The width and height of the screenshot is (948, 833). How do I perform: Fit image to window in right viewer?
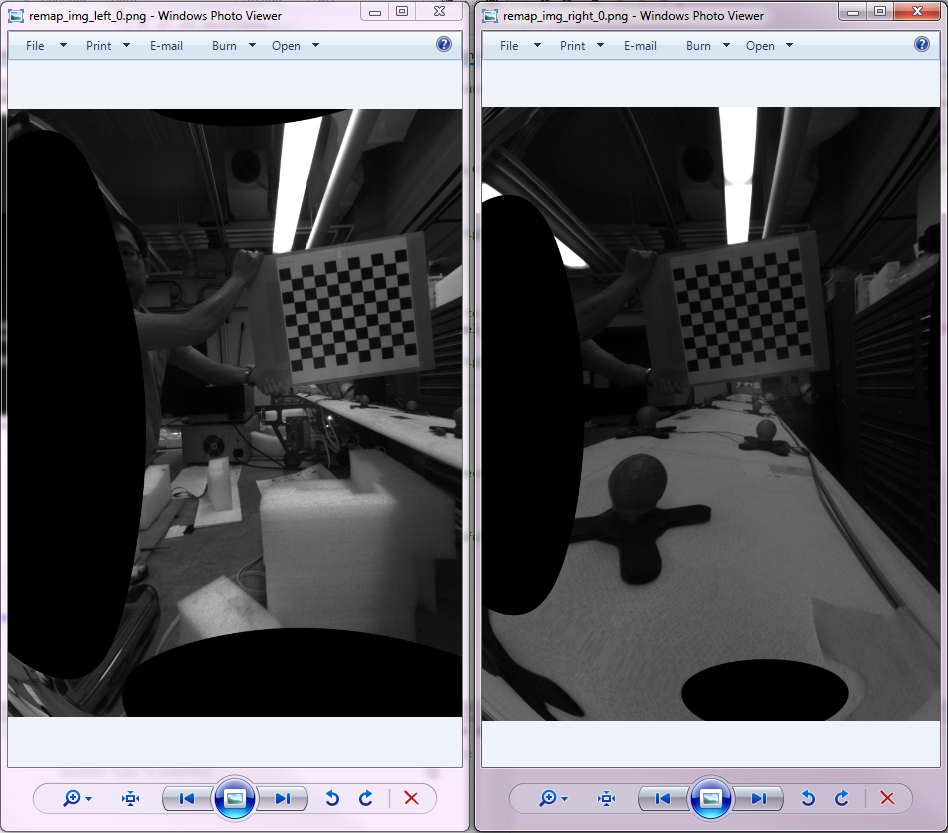[x=606, y=799]
